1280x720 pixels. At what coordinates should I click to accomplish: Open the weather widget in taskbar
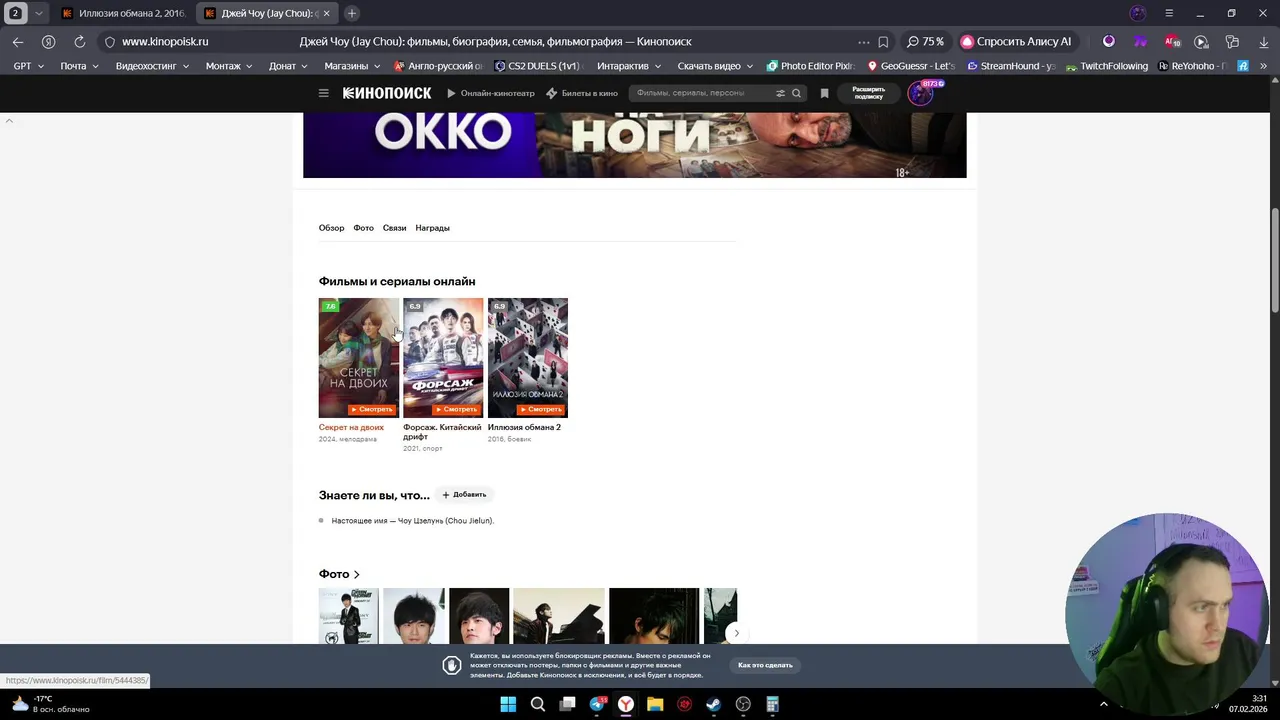tap(50, 704)
